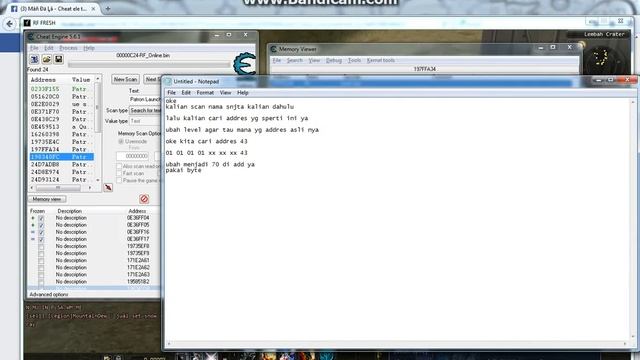Open Notepad Help menu
Viewport: 640px width, 360px height.
tap(243, 93)
